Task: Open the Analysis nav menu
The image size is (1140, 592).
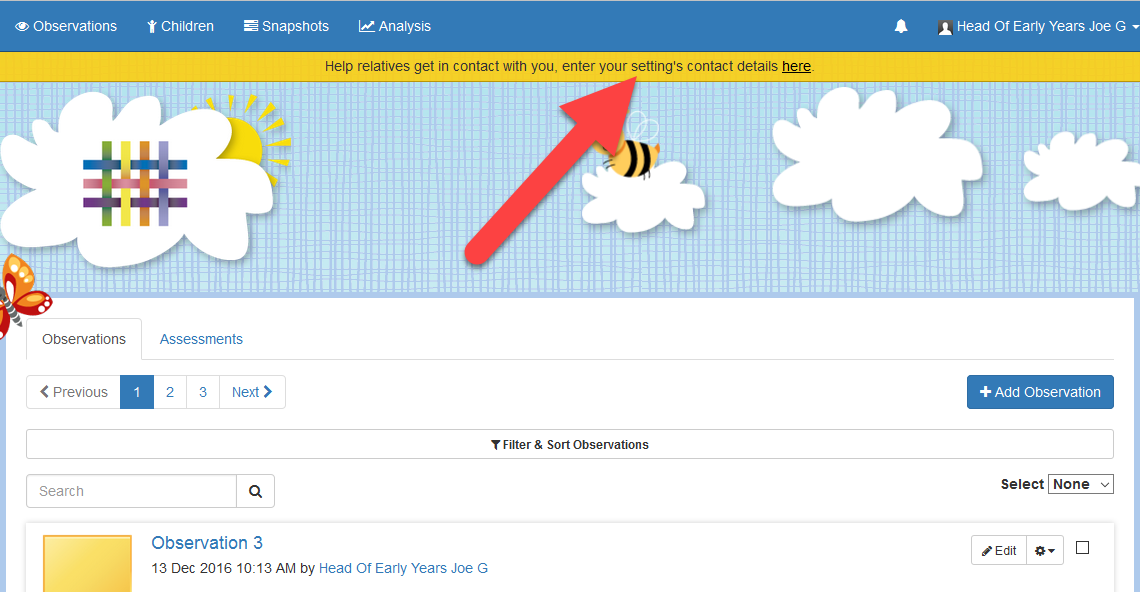Action: click(x=395, y=26)
